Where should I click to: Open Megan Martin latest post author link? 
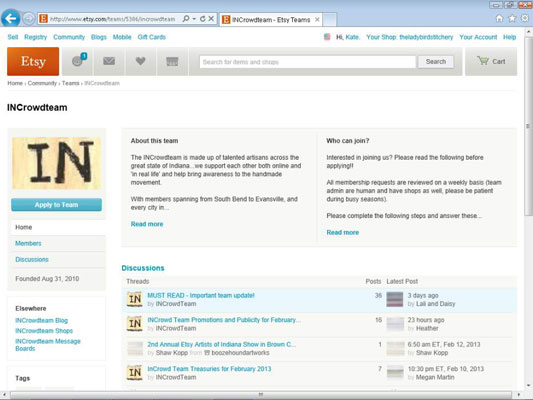[x=435, y=377]
